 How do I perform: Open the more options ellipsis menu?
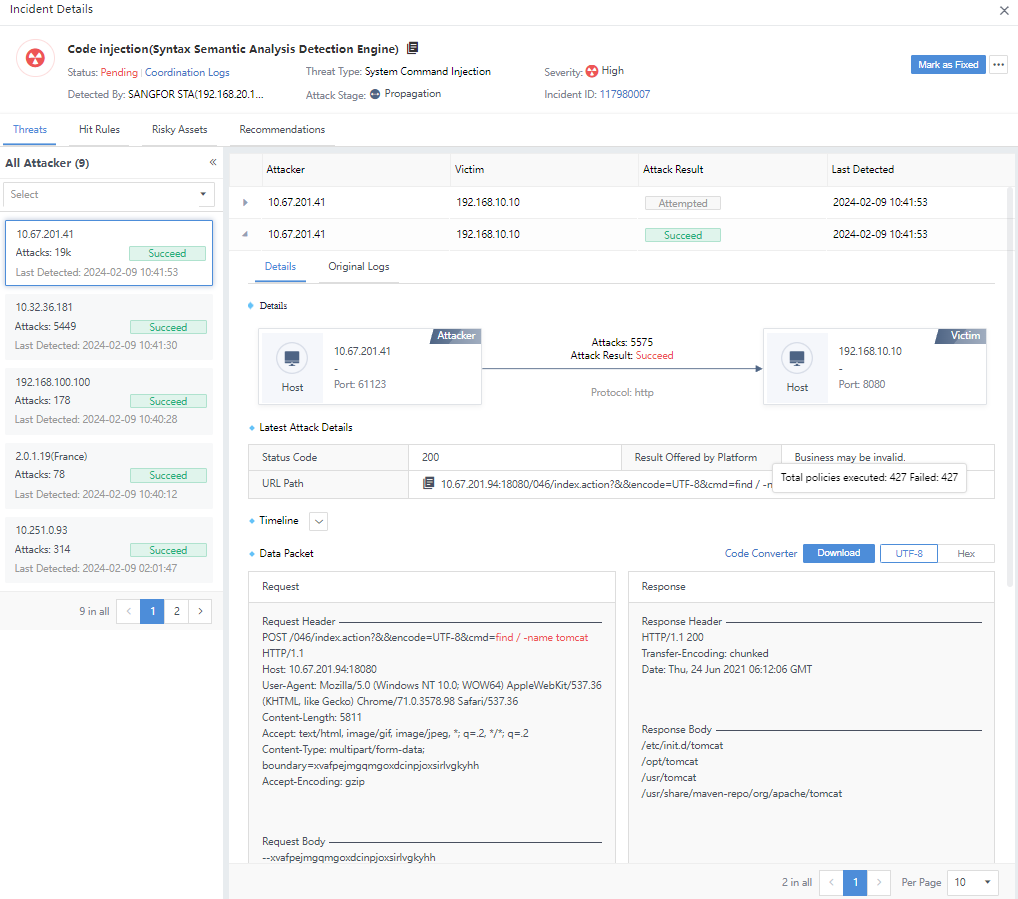998,65
